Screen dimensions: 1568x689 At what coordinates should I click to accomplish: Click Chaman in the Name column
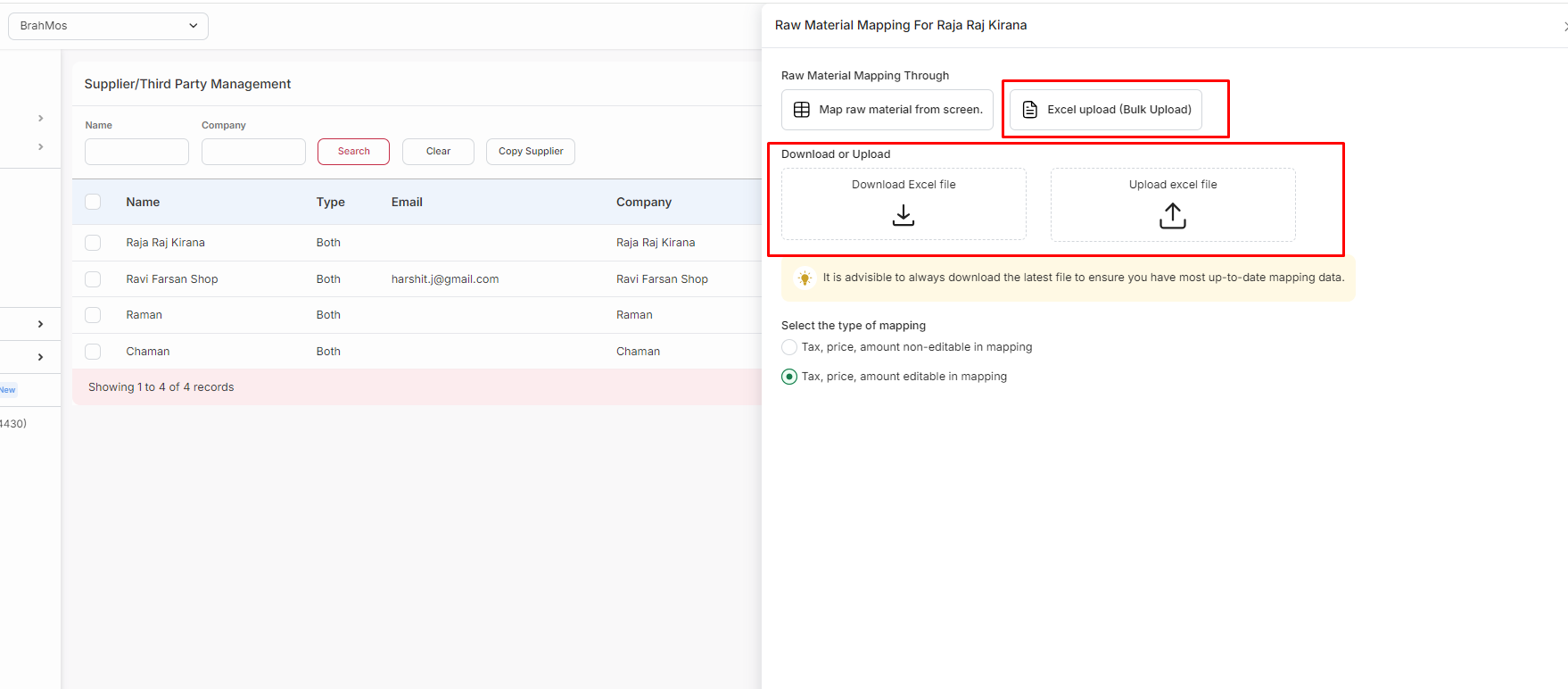147,352
